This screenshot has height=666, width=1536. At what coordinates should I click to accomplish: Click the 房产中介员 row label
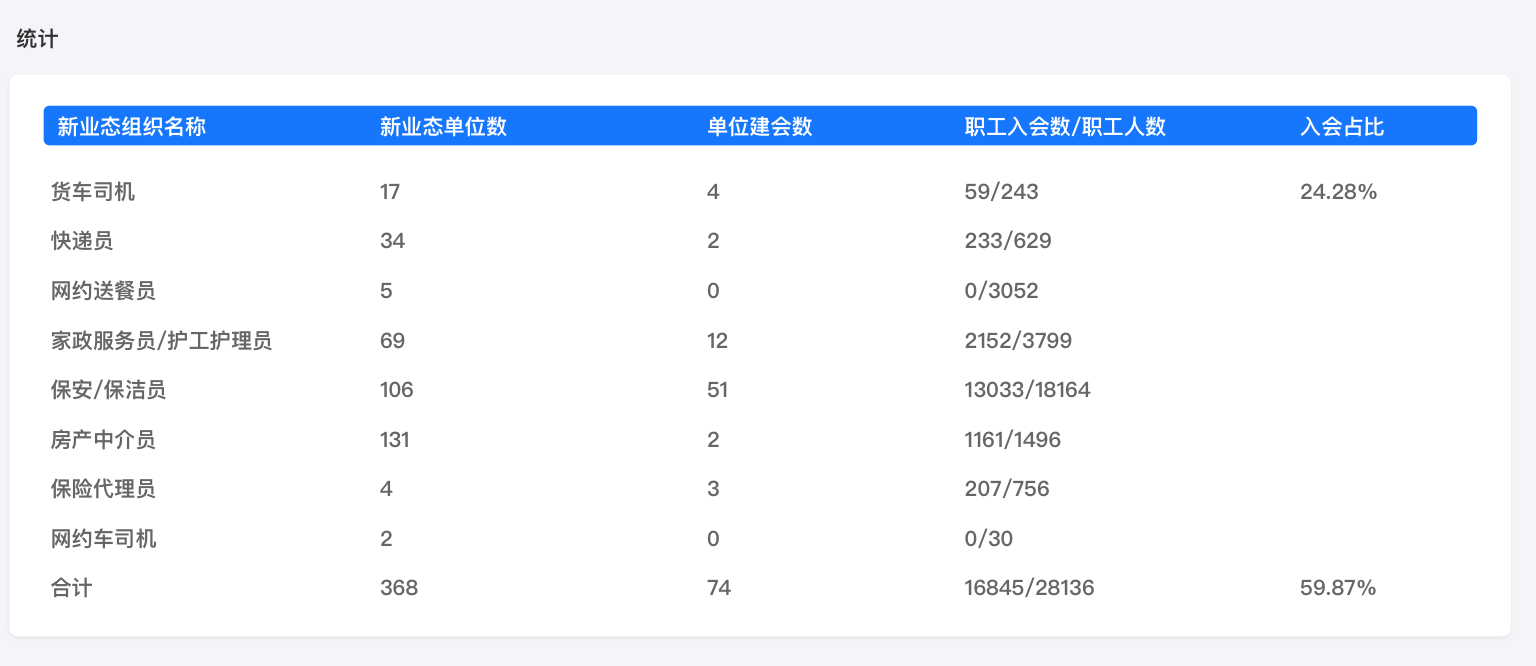point(103,440)
